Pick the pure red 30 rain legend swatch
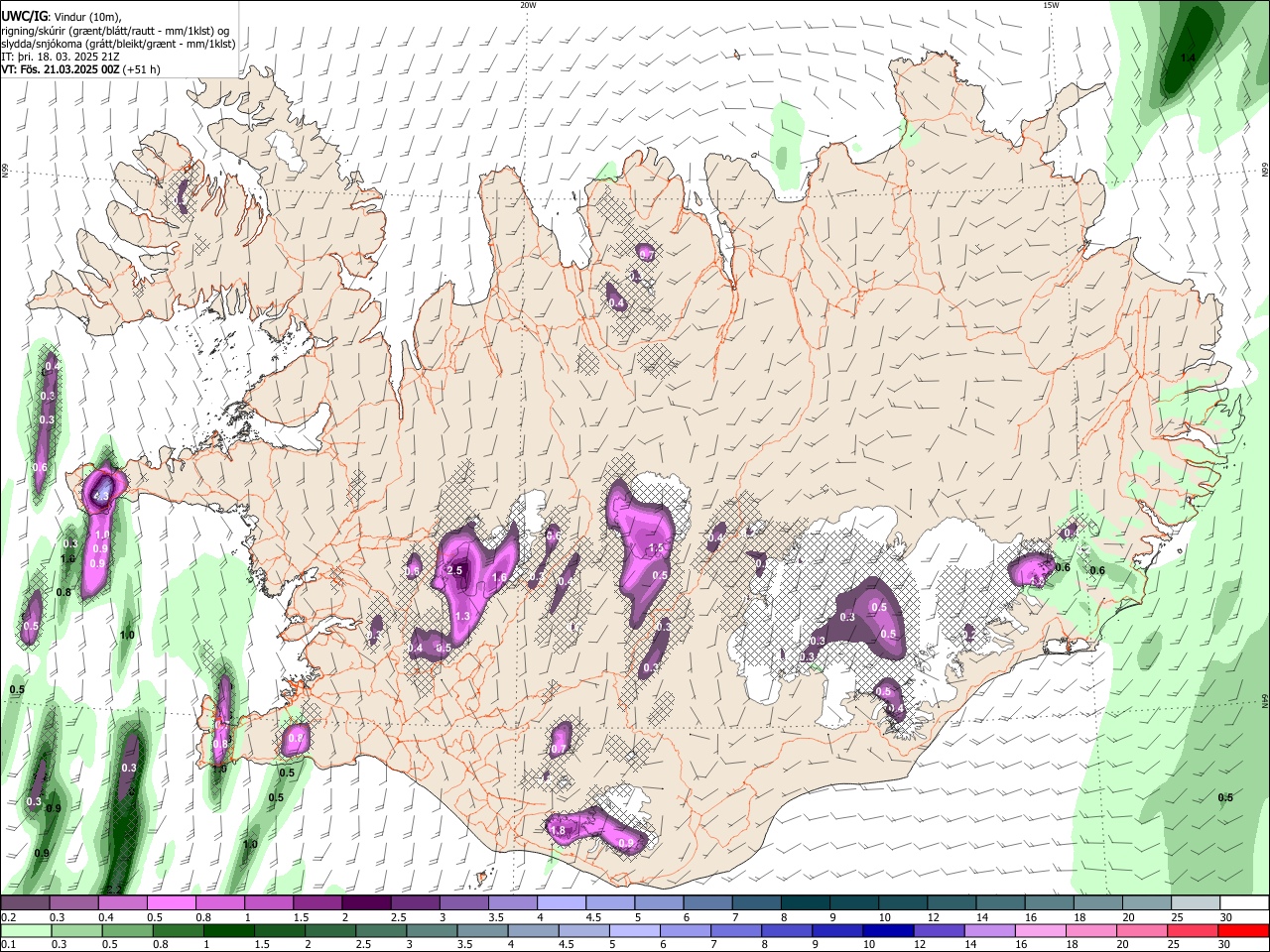Screen dimensions: 1270x952 1243,931
